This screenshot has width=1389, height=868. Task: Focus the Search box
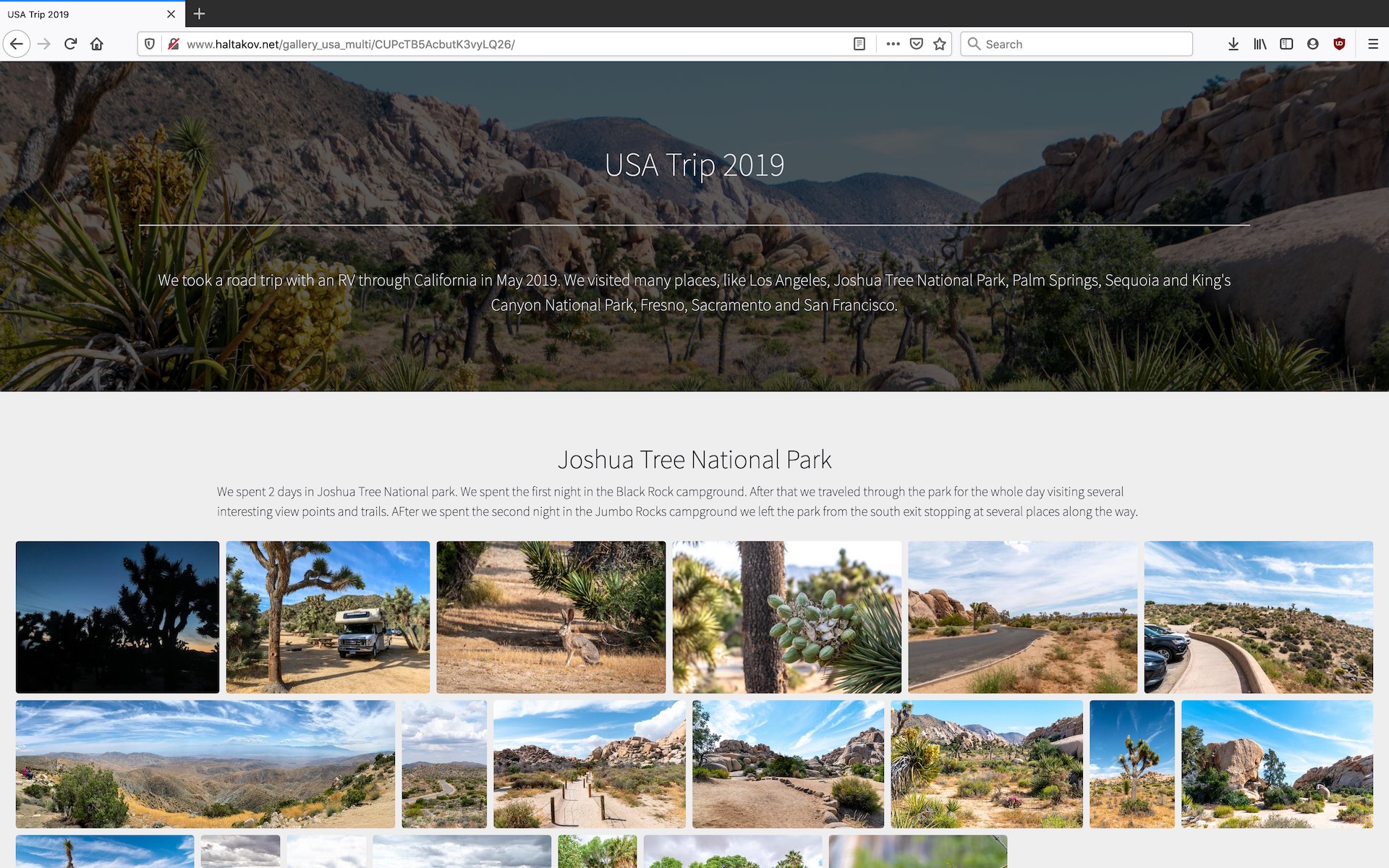click(x=1085, y=44)
